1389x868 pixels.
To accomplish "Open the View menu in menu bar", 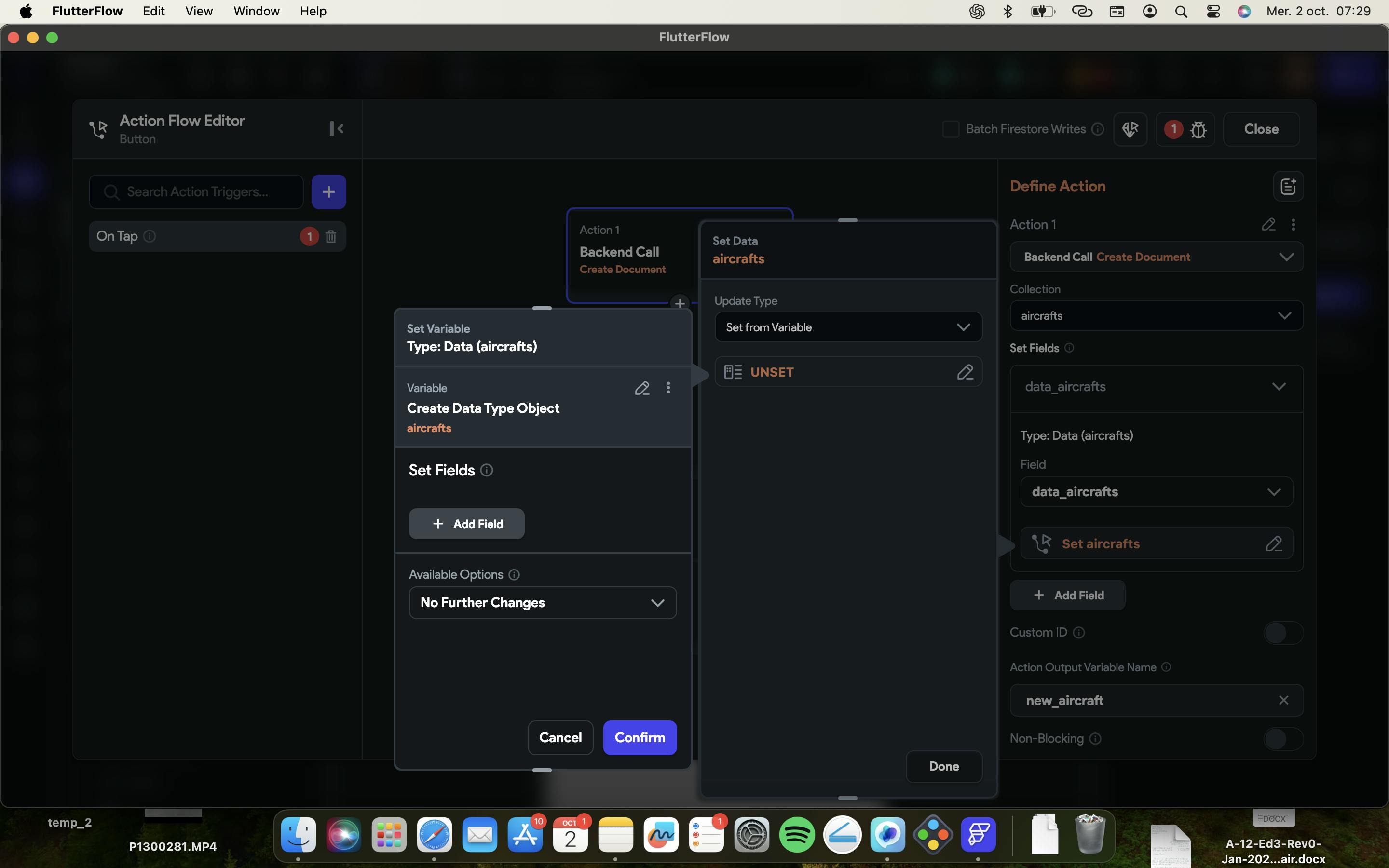I will click(x=199, y=11).
